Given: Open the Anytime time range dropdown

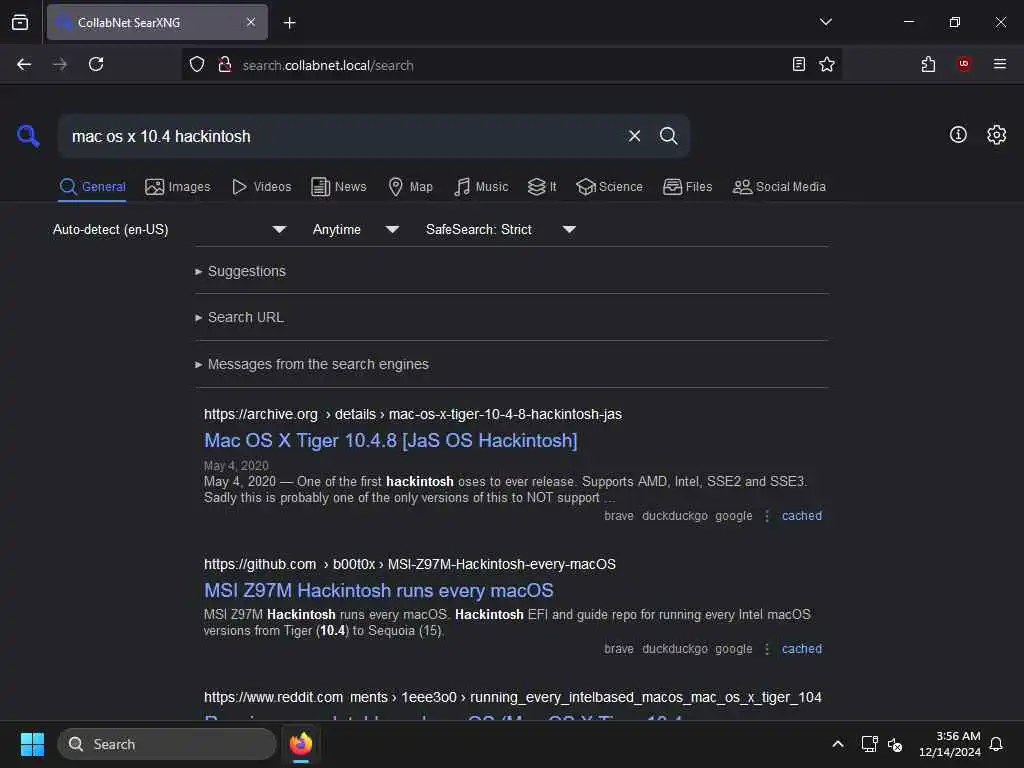Looking at the screenshot, I should (x=355, y=229).
